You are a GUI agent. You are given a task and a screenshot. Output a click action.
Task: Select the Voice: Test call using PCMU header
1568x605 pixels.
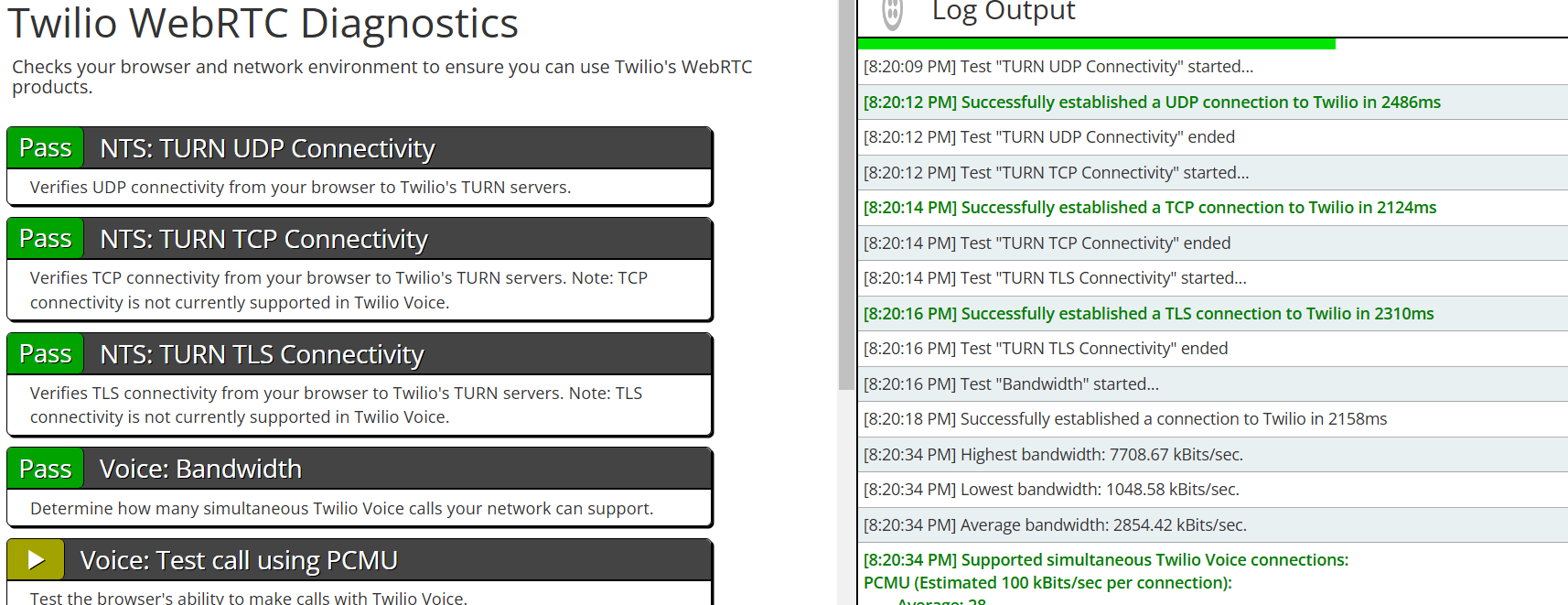point(360,560)
